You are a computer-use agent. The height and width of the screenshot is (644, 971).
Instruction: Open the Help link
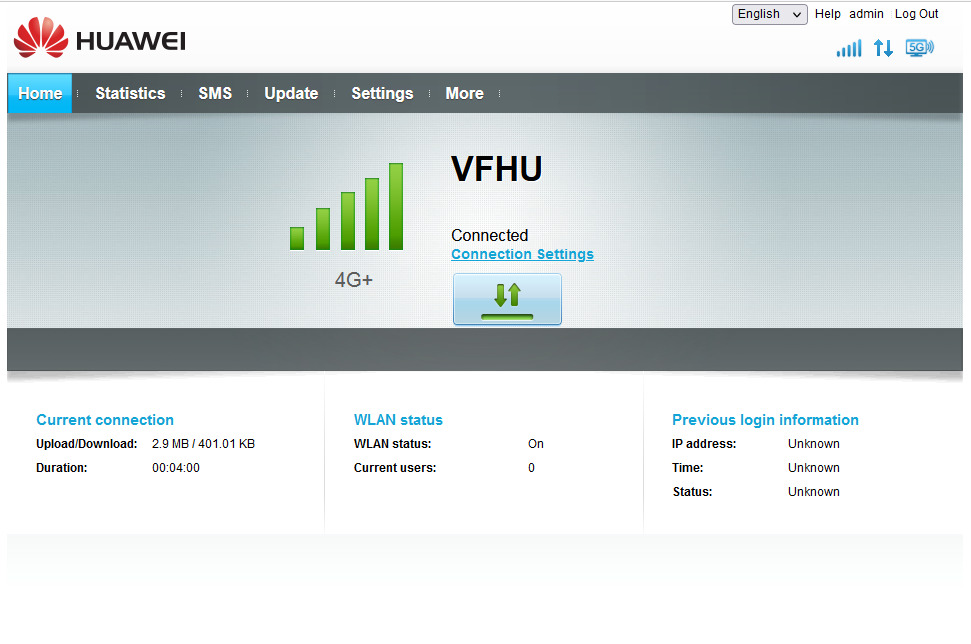[827, 14]
